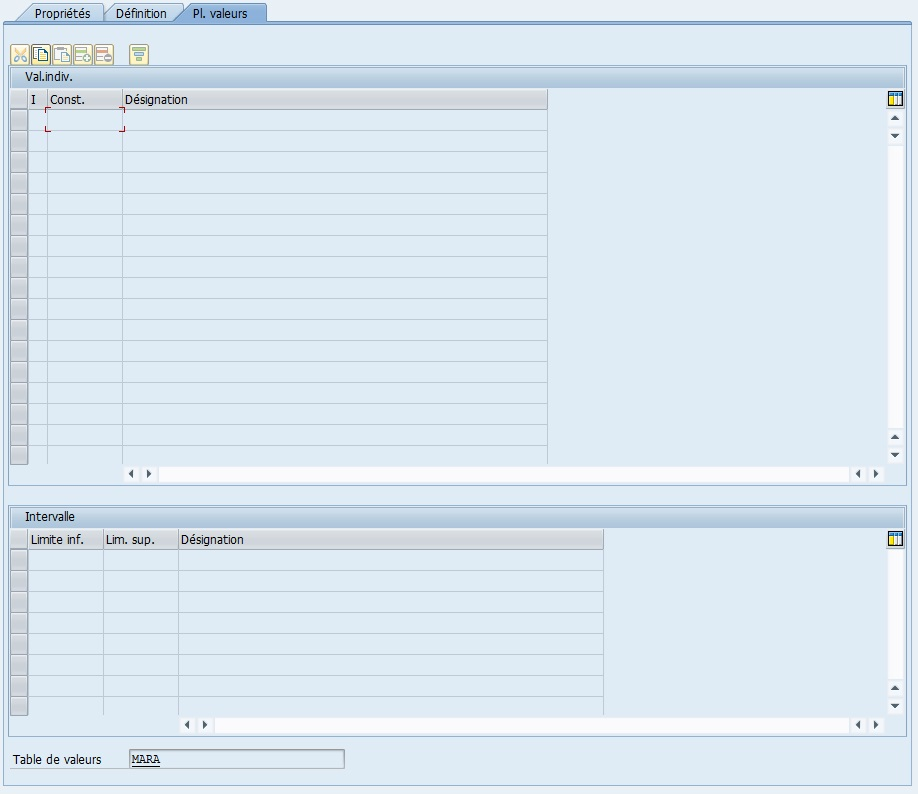Click the Désignation column header in Intervalle
The width and height of the screenshot is (918, 794).
pyautogui.click(x=390, y=539)
